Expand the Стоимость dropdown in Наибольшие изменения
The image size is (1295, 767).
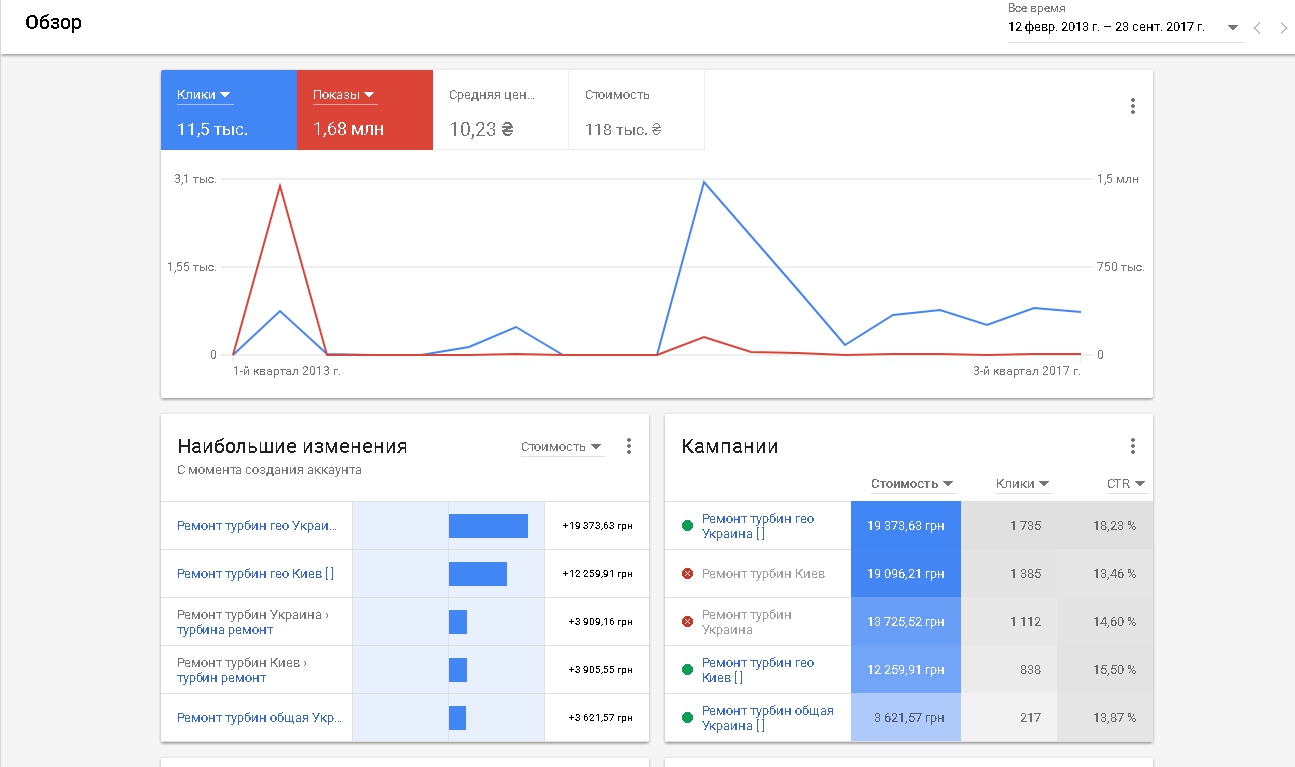click(562, 447)
